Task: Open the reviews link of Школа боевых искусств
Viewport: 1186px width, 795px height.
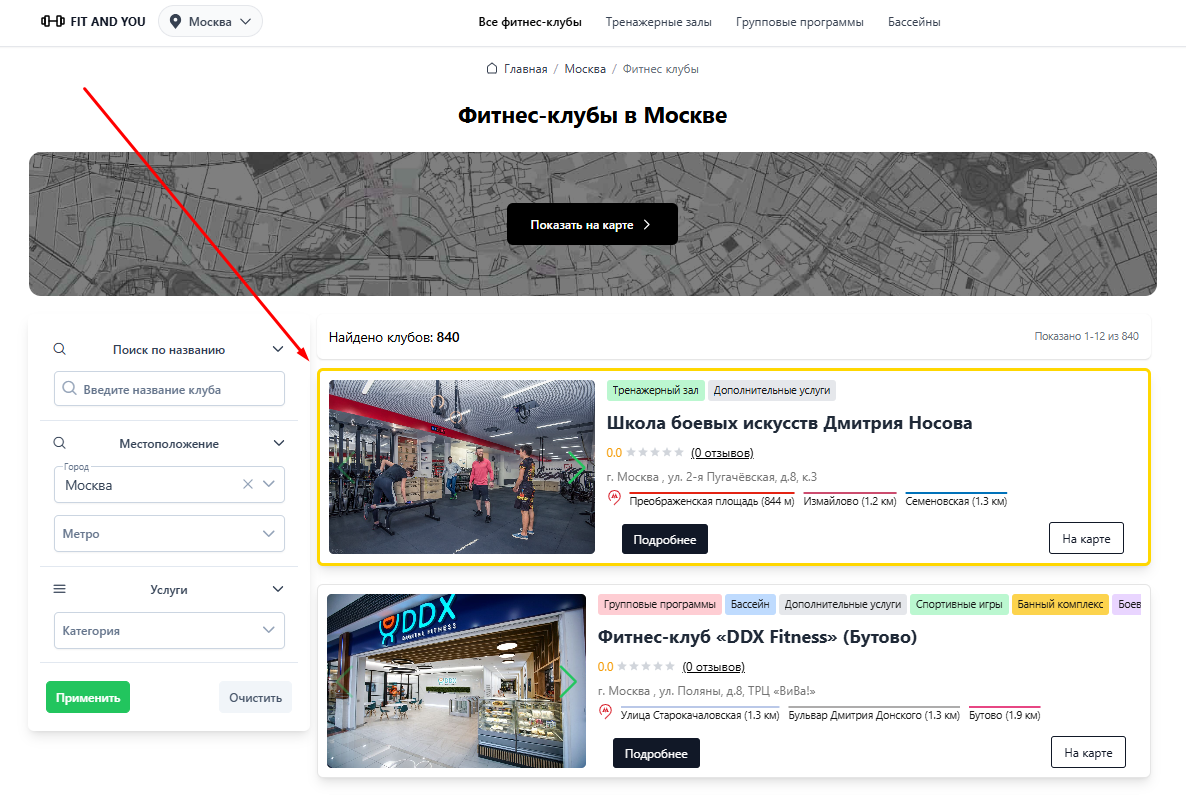Action: [722, 452]
